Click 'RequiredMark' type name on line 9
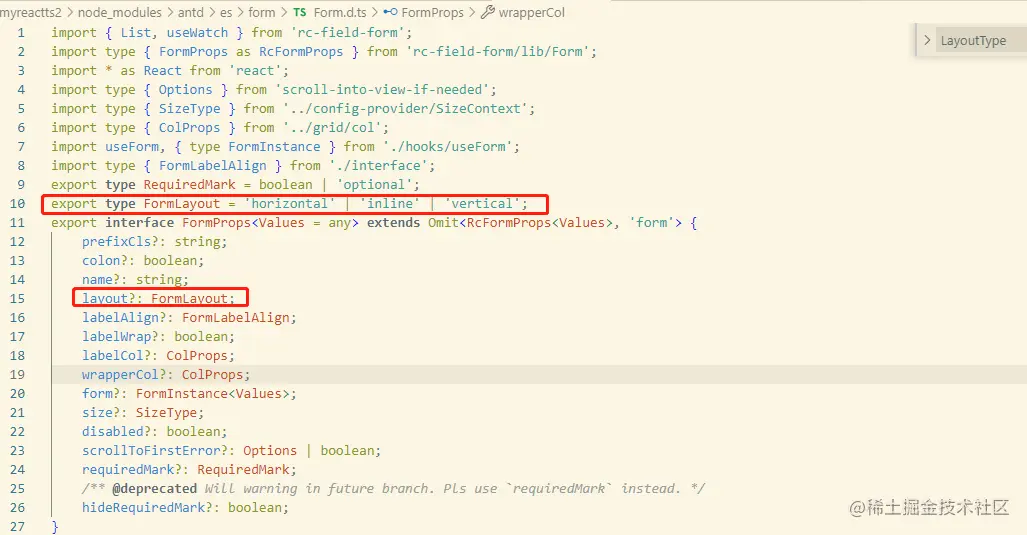Viewport: 1027px width, 535px height. 189,185
